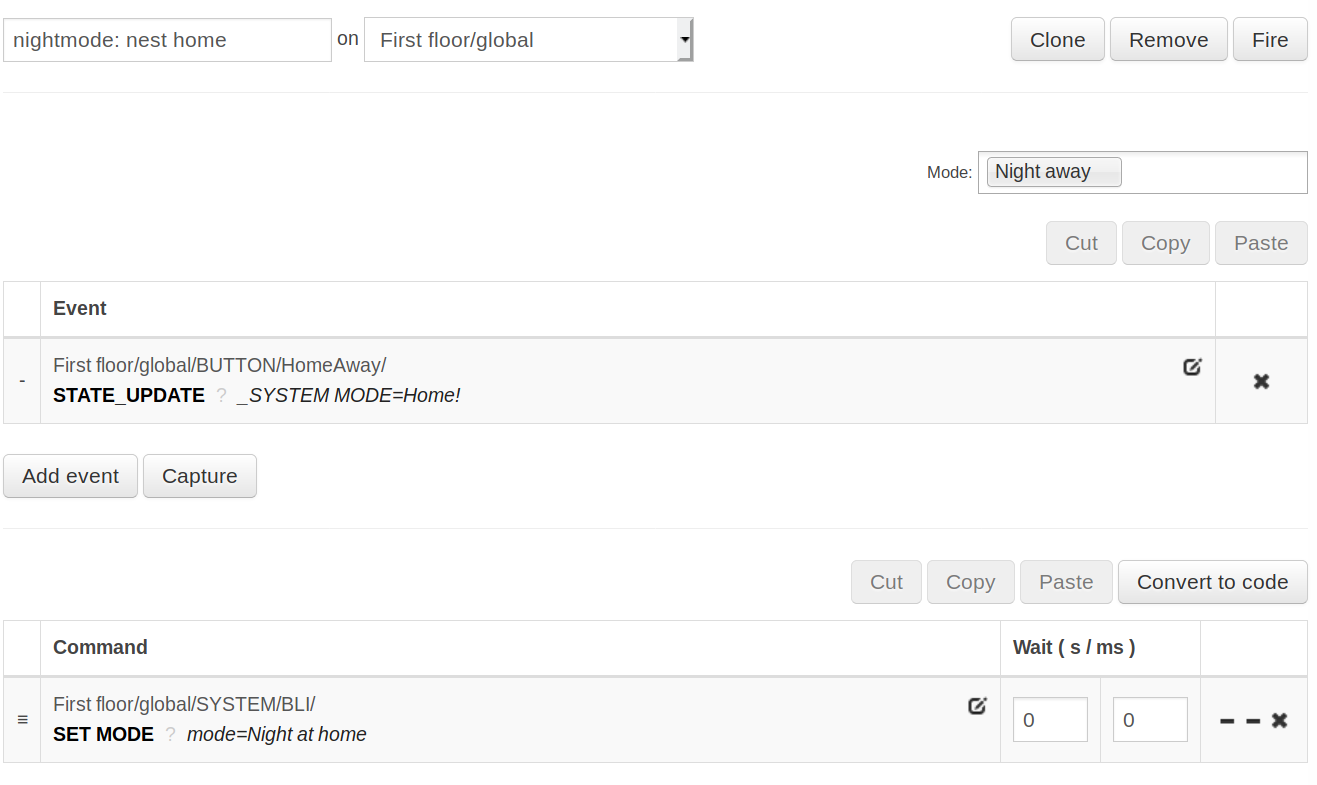This screenshot has width=1317, height=785.
Task: Open the Mode selector field
Action: click(x=1212, y=172)
